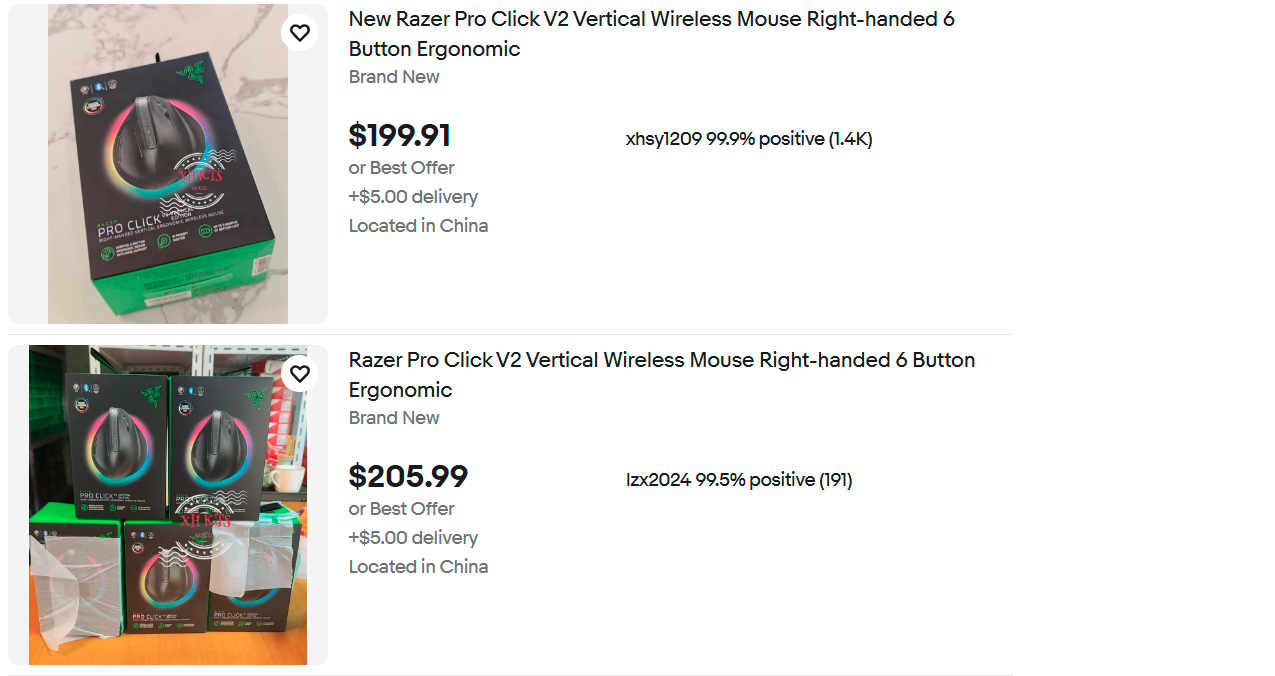This screenshot has height=676, width=1275.
Task: Click the (191) feedback count
Action: coord(835,480)
